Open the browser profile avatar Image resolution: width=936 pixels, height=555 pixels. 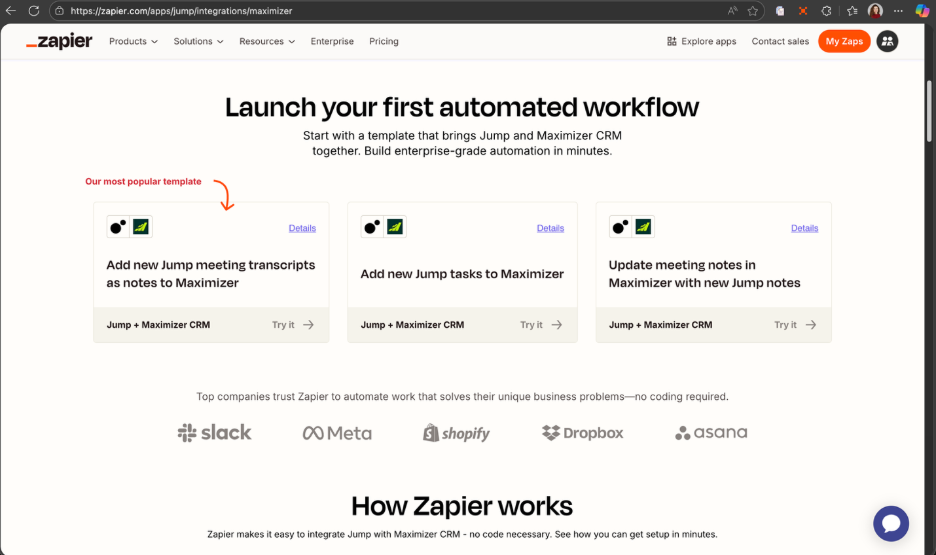875,11
